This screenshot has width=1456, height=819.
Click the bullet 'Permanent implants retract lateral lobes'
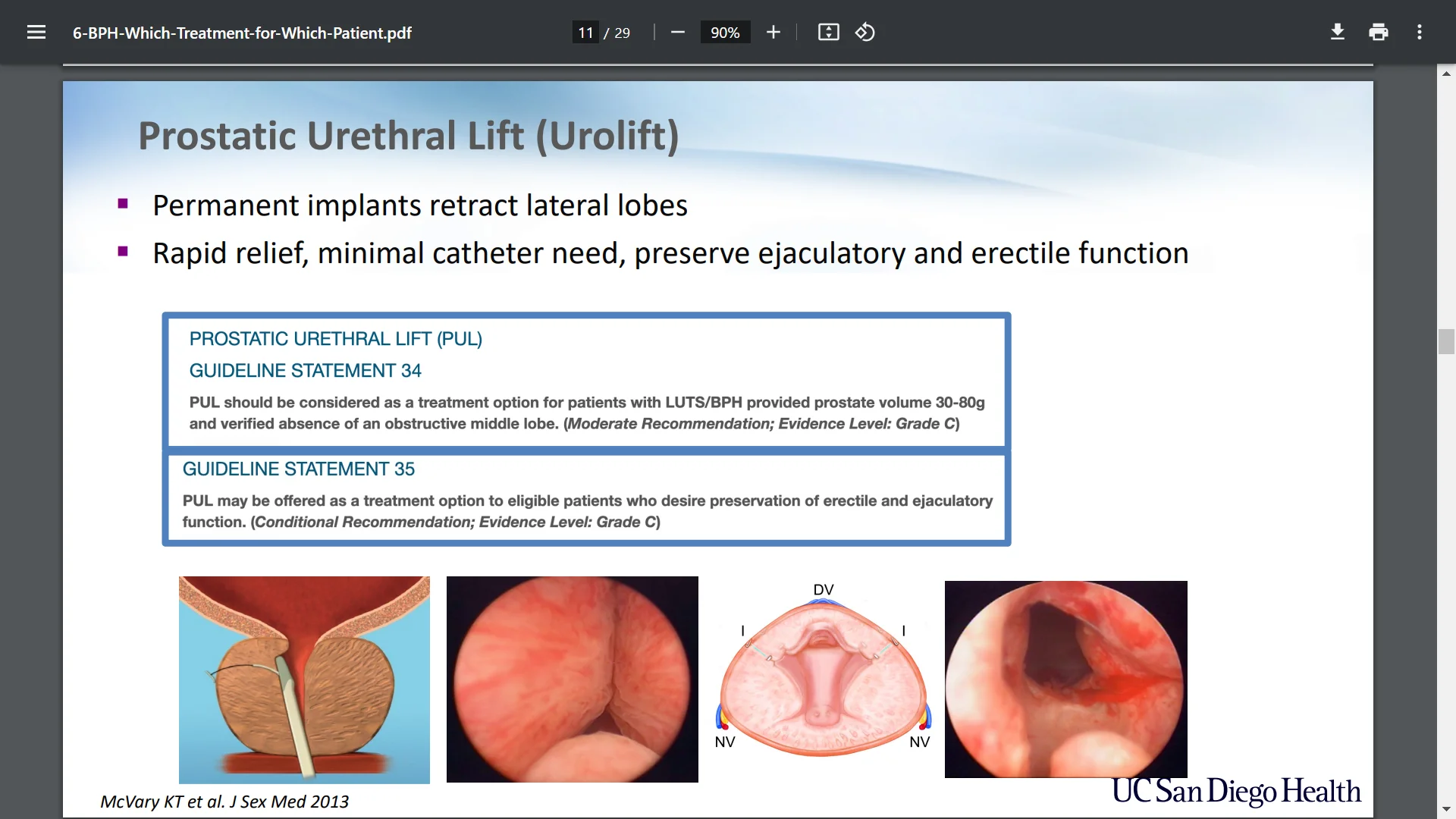point(420,206)
